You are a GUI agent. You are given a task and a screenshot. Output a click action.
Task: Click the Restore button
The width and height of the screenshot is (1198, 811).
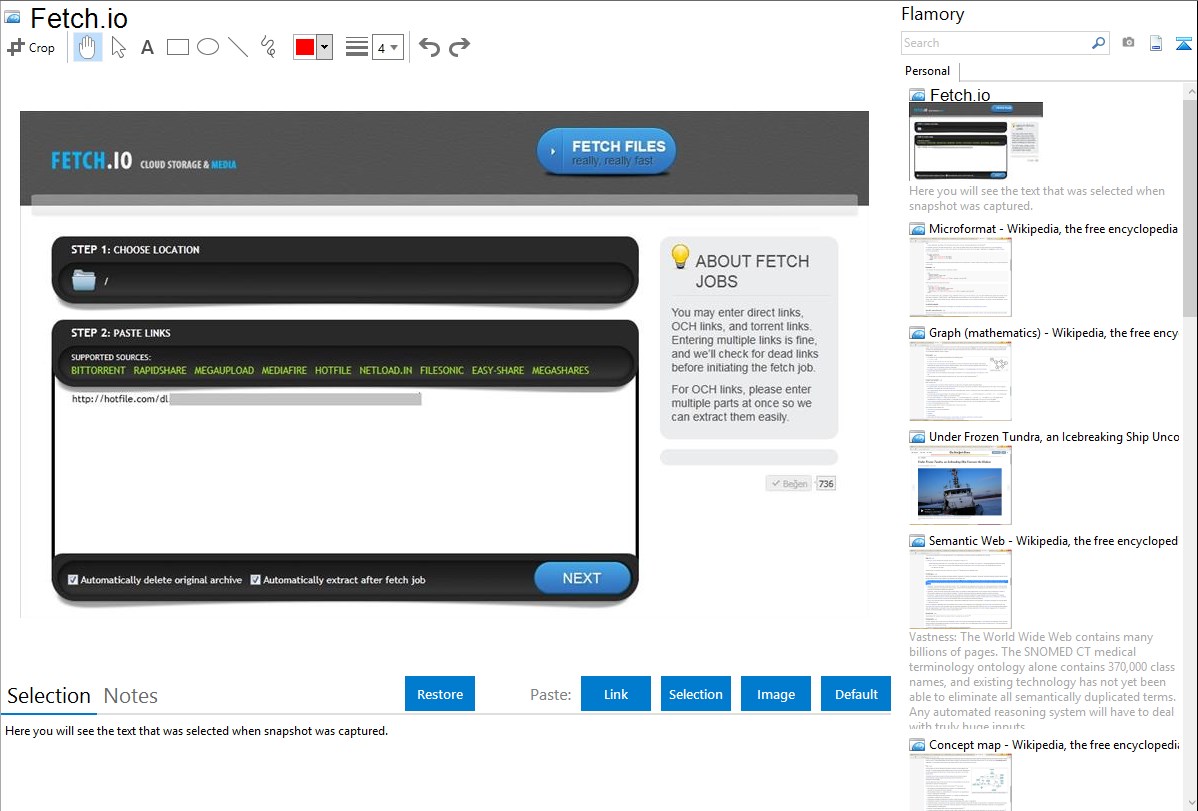coord(440,694)
